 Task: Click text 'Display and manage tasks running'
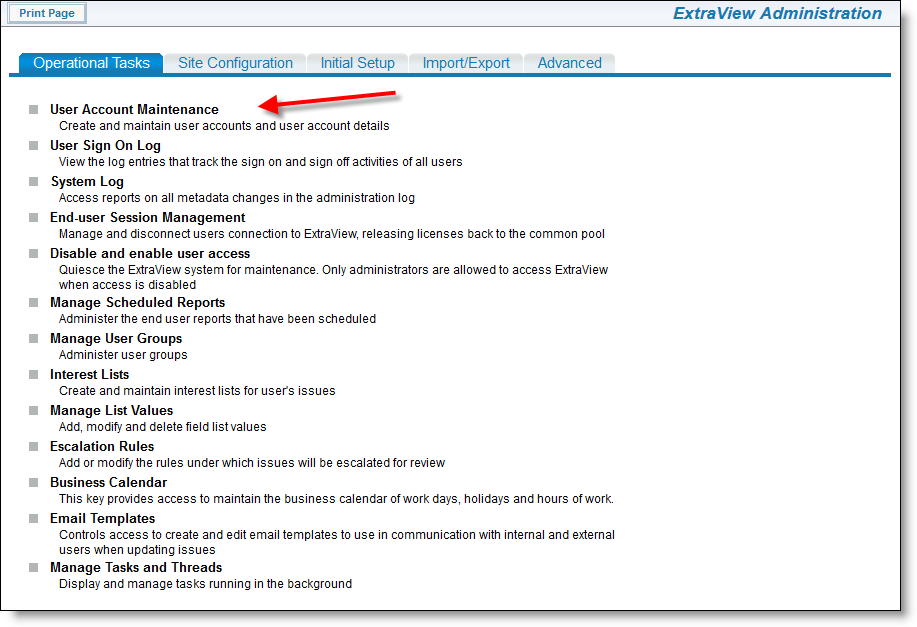point(205,584)
